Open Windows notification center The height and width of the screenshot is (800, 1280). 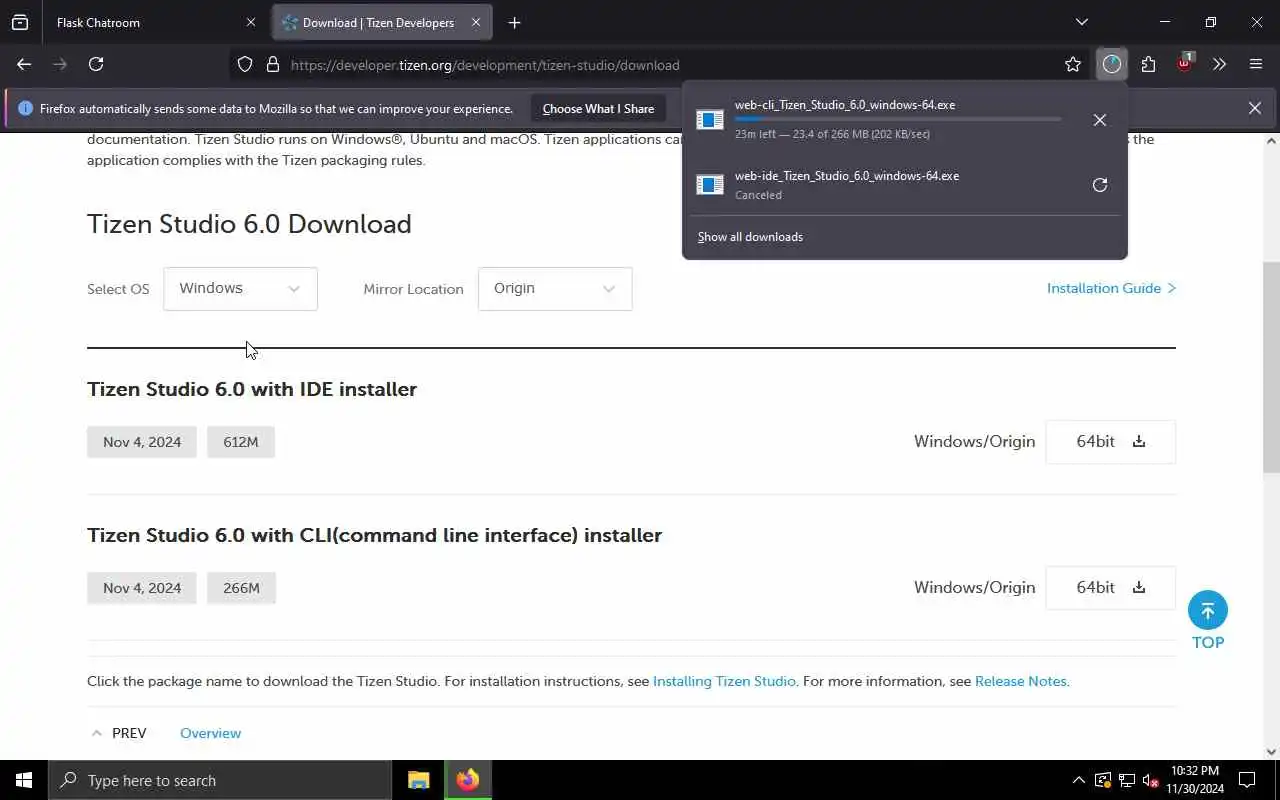(x=1247, y=780)
